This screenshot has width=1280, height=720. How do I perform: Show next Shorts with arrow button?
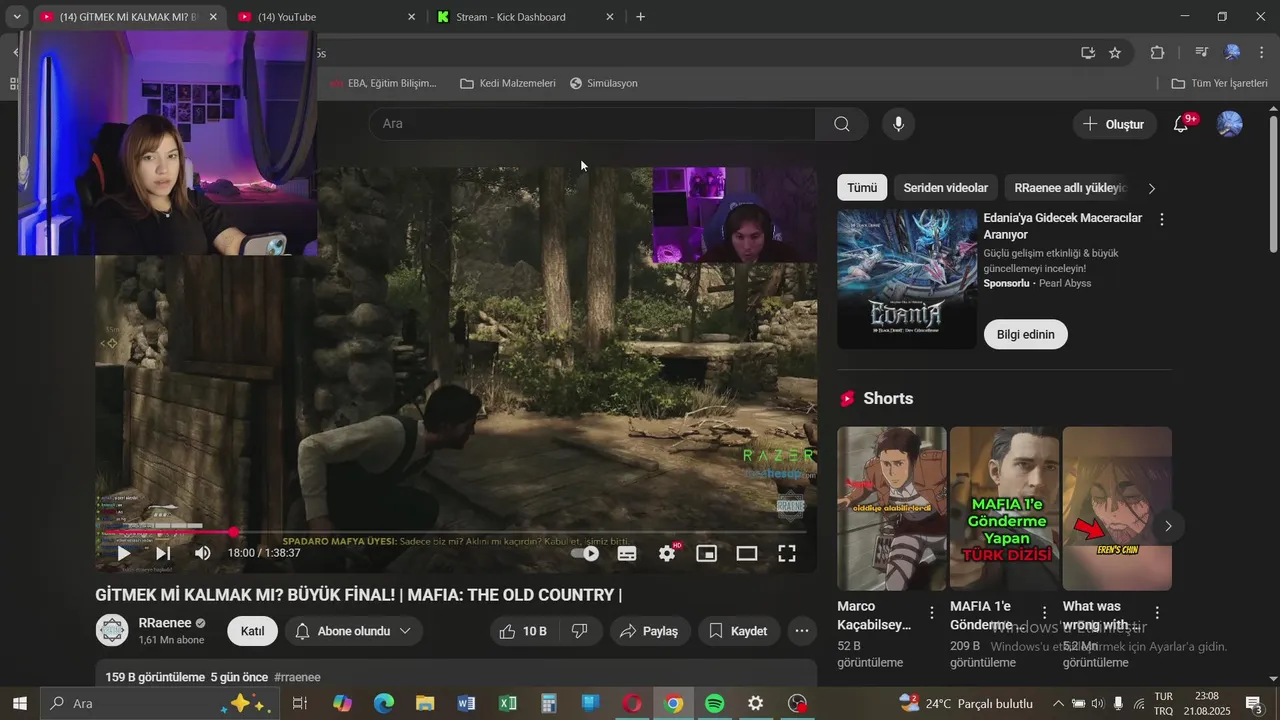tap(1168, 526)
